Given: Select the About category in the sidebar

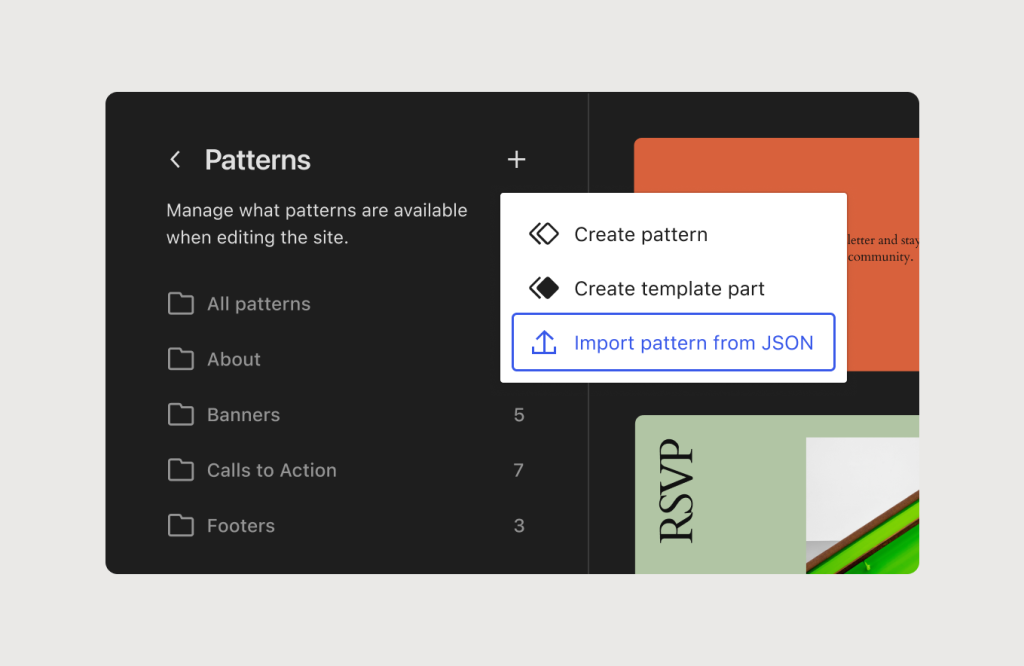Looking at the screenshot, I should click(232, 359).
